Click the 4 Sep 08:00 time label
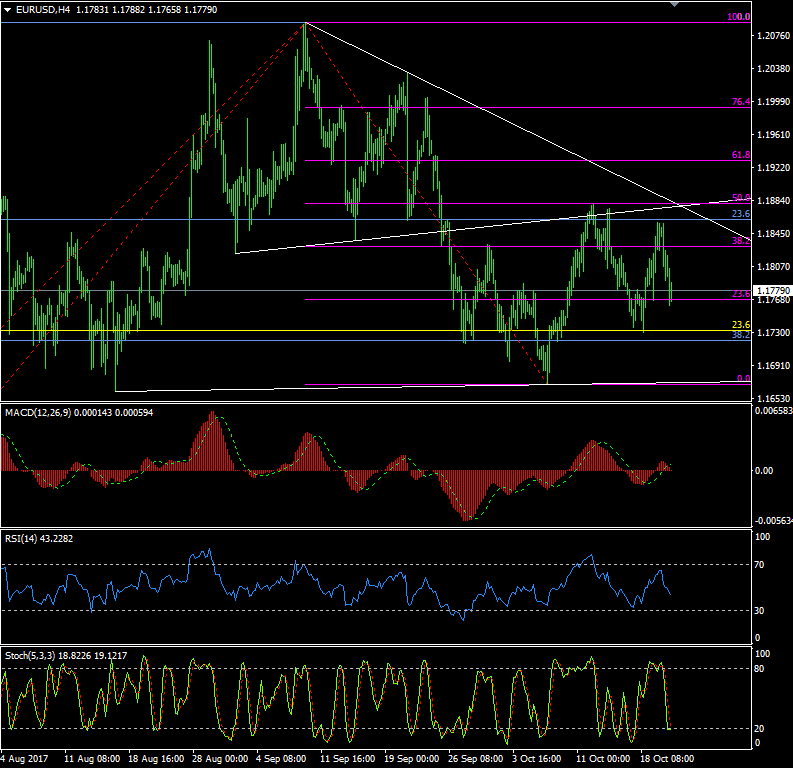 [x=281, y=759]
